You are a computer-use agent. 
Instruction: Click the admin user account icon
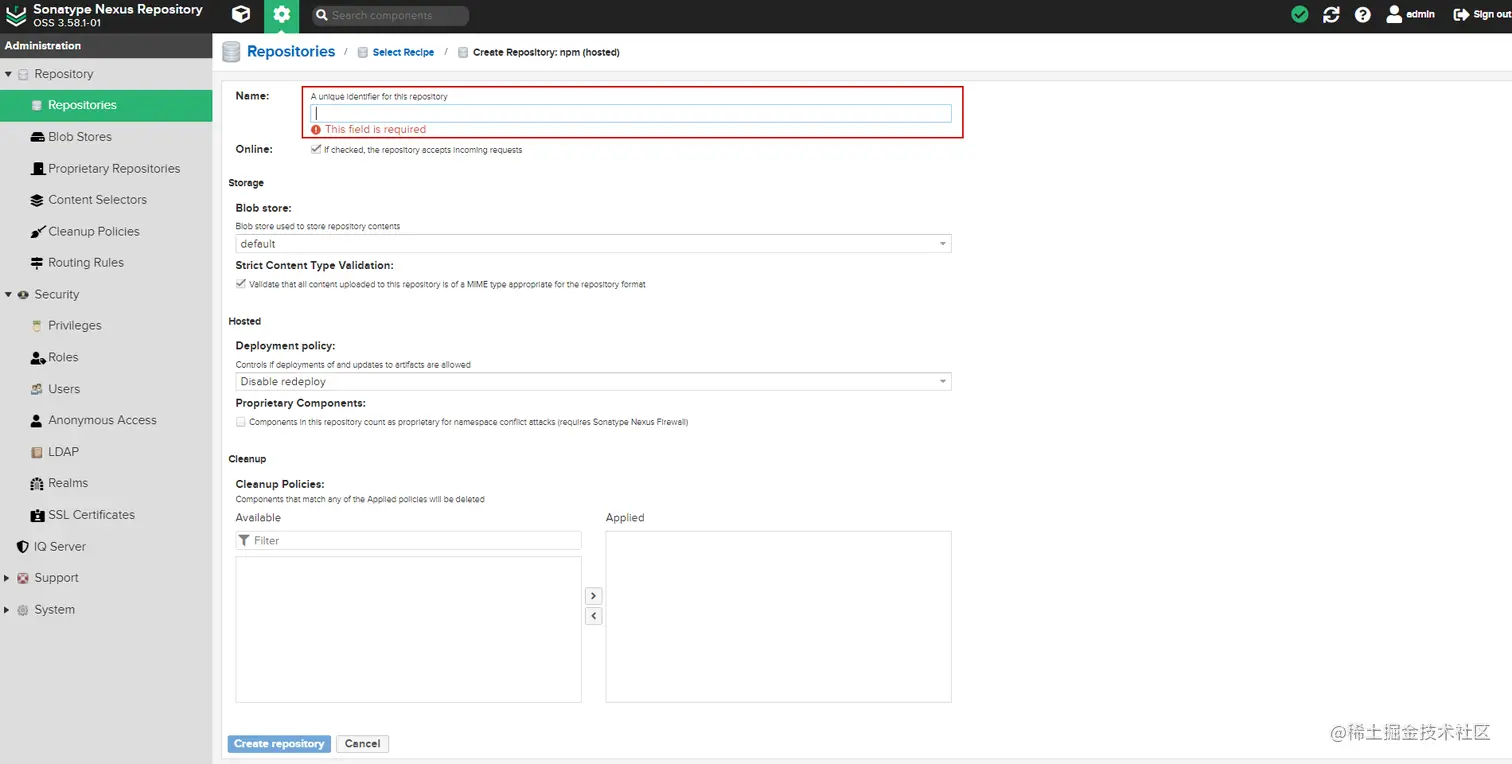[x=1394, y=15]
